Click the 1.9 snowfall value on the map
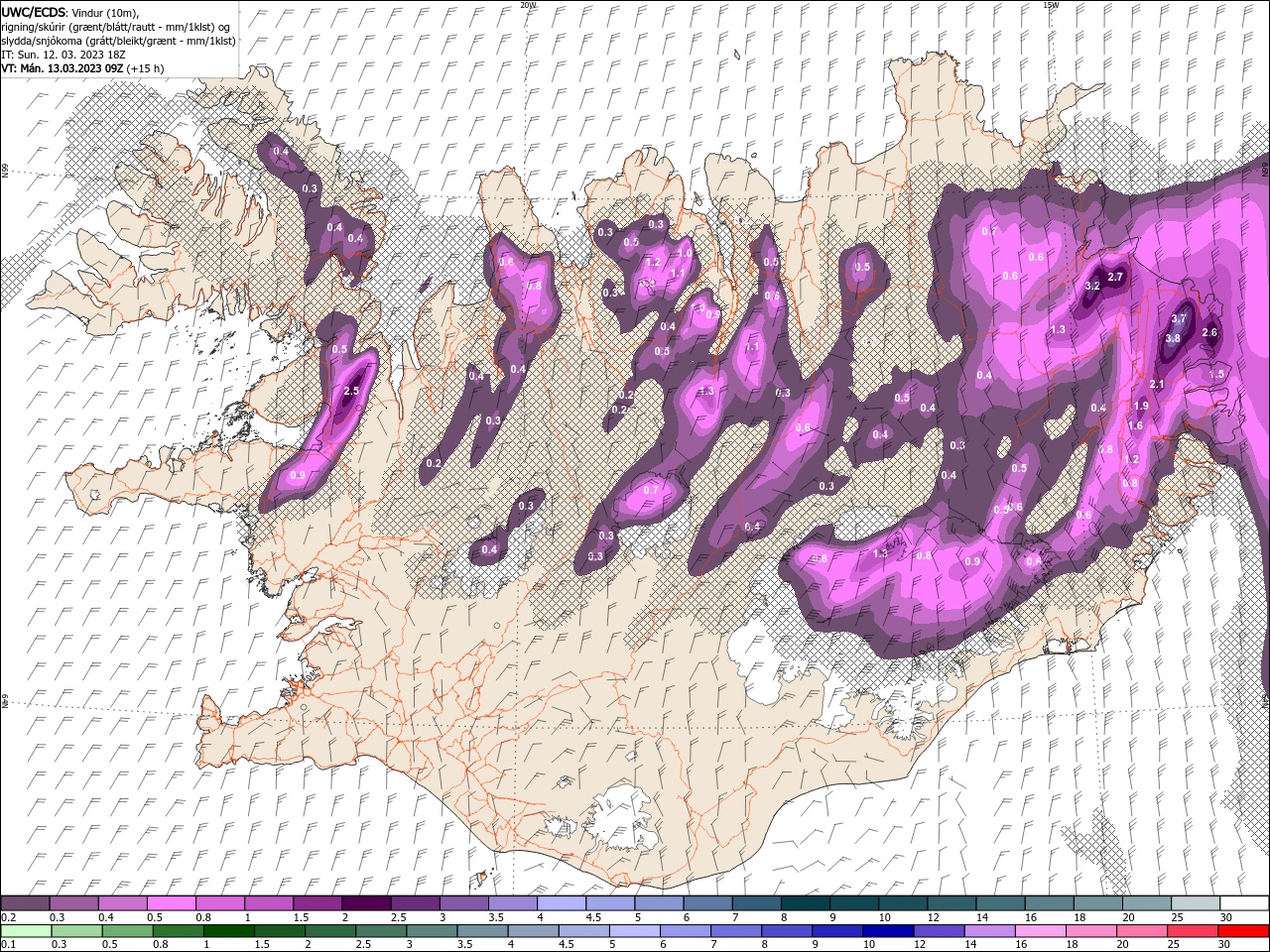This screenshot has height=952, width=1270. [1141, 406]
